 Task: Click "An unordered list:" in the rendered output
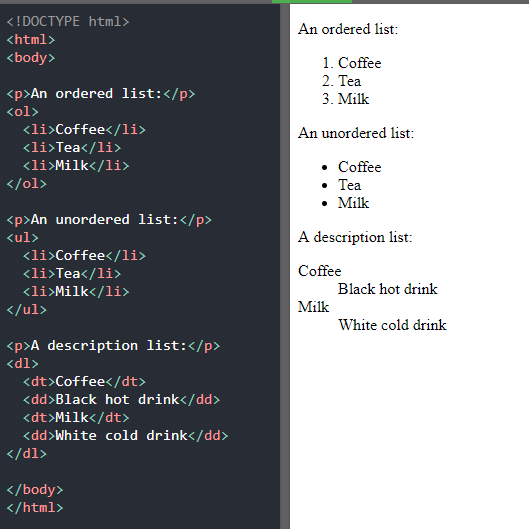[x=356, y=133]
